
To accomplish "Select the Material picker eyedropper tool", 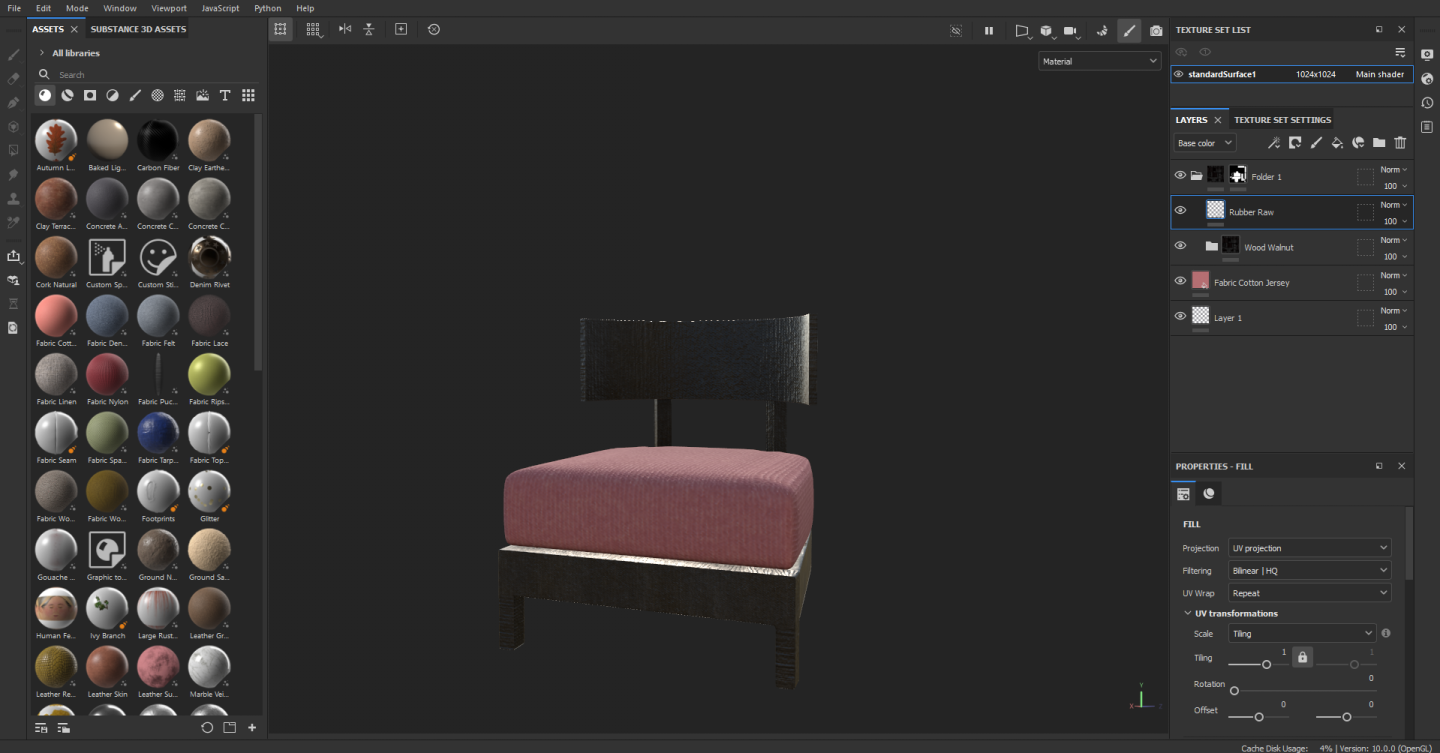I will click(x=14, y=222).
